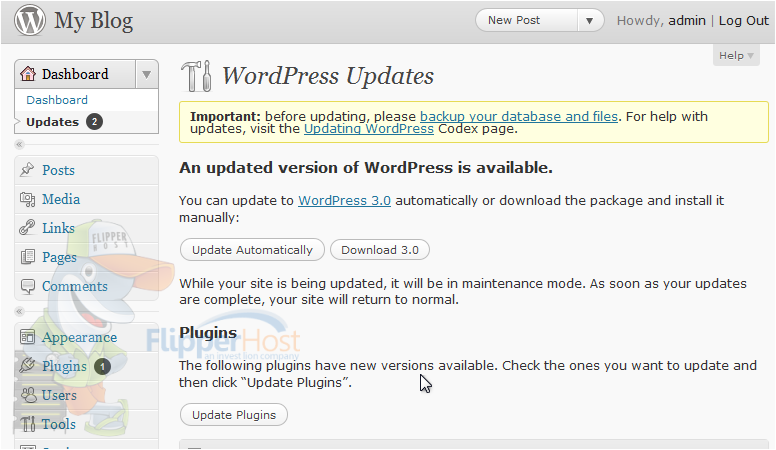This screenshot has height=450, width=776.
Task: Open the WordPress 3.0 link
Action: [x=344, y=200]
